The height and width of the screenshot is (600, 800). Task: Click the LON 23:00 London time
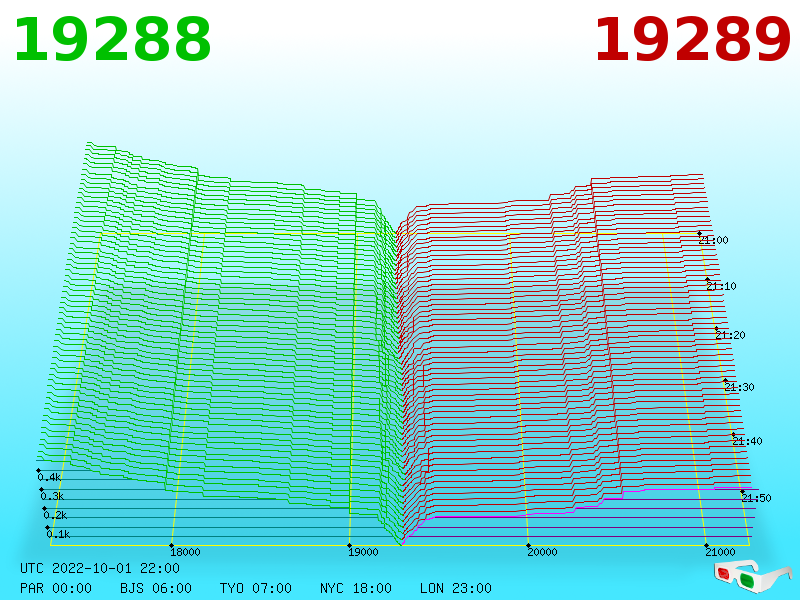456,588
